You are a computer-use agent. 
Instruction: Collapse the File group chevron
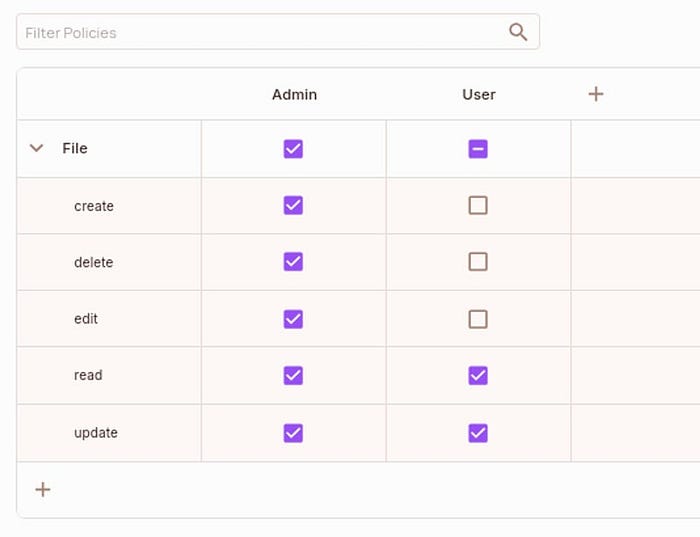click(x=37, y=148)
